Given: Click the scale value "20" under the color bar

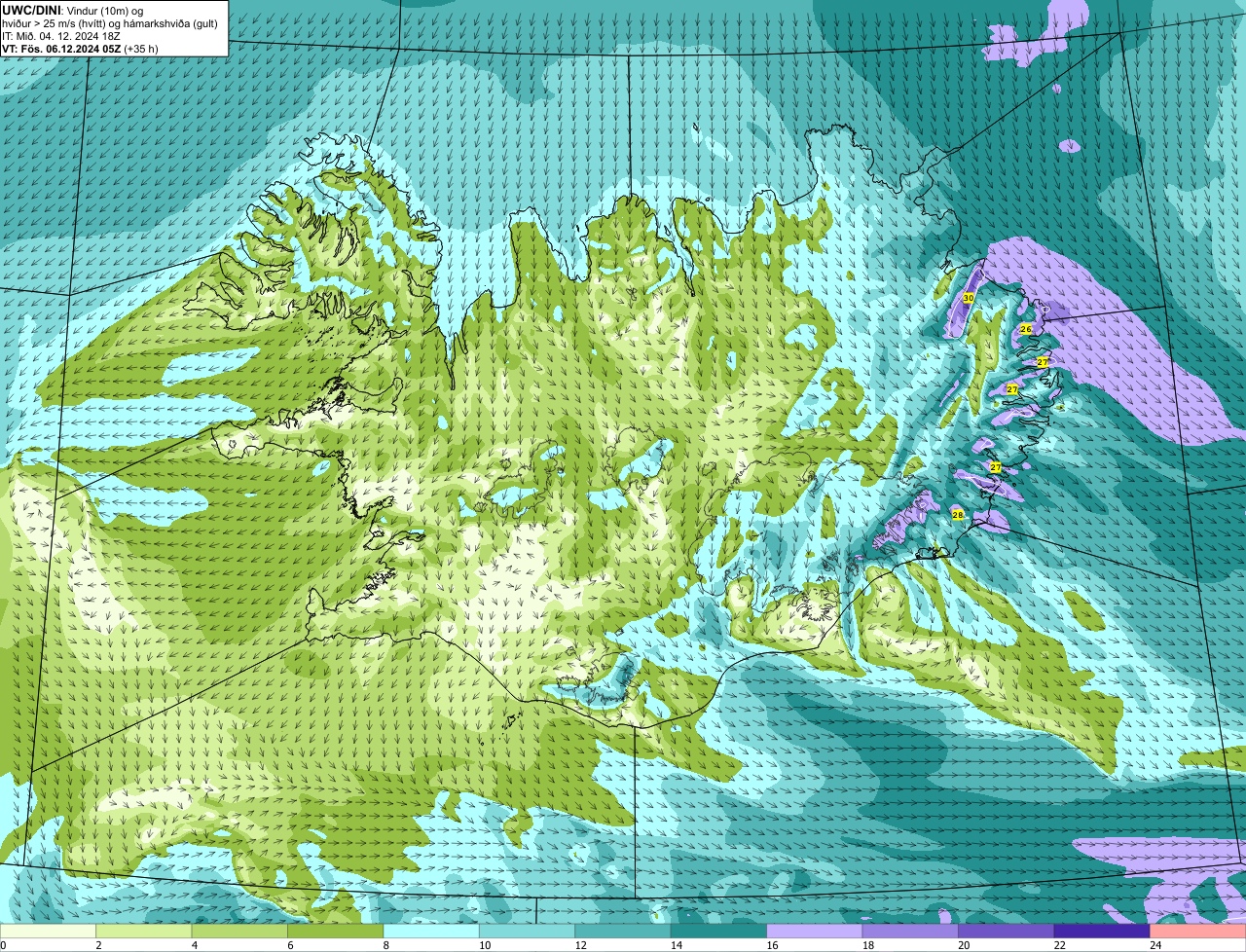Looking at the screenshot, I should 963,945.
